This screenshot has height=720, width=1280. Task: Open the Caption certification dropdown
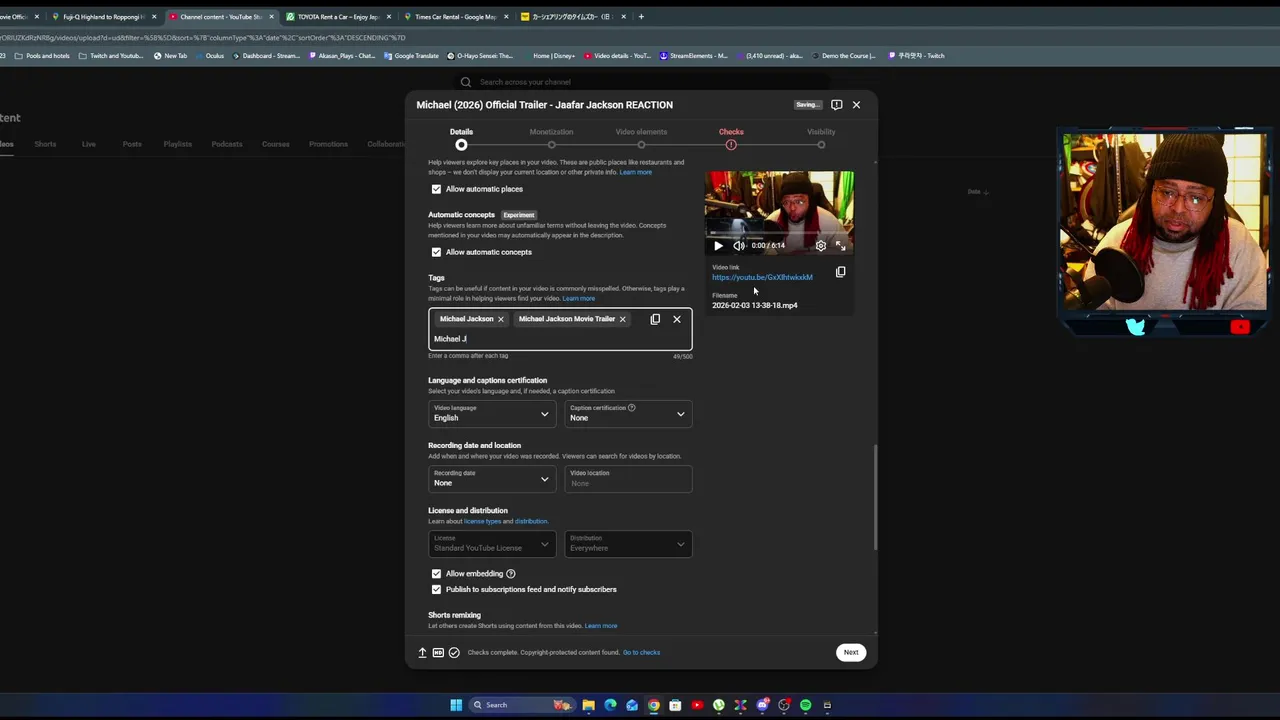(x=627, y=413)
